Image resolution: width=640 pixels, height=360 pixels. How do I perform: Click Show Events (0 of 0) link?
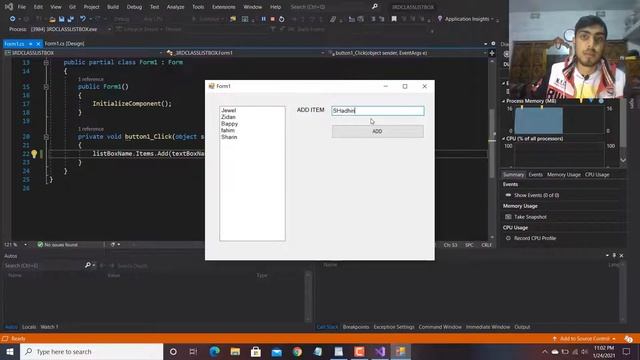click(536, 195)
